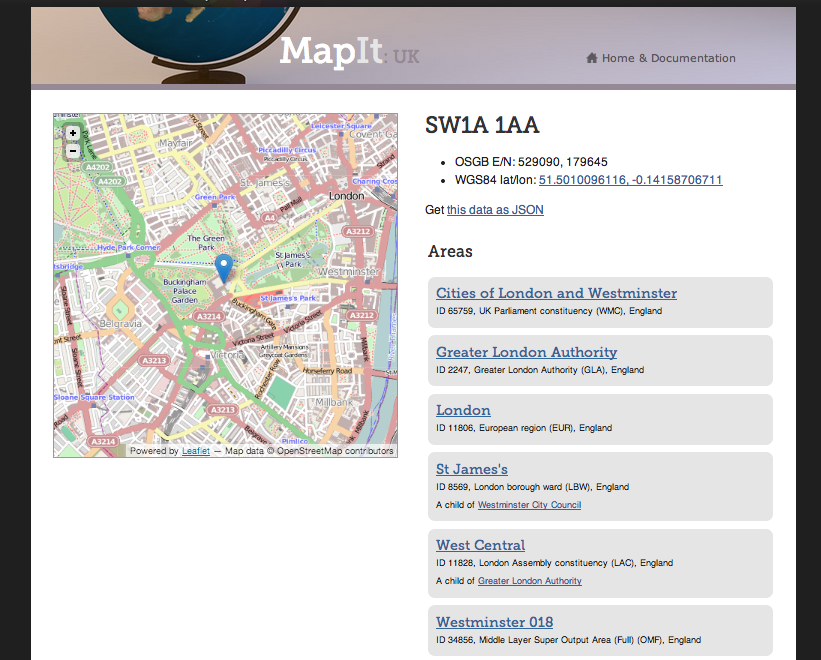Open West Central constituency area
This screenshot has width=821, height=660.
tap(481, 545)
